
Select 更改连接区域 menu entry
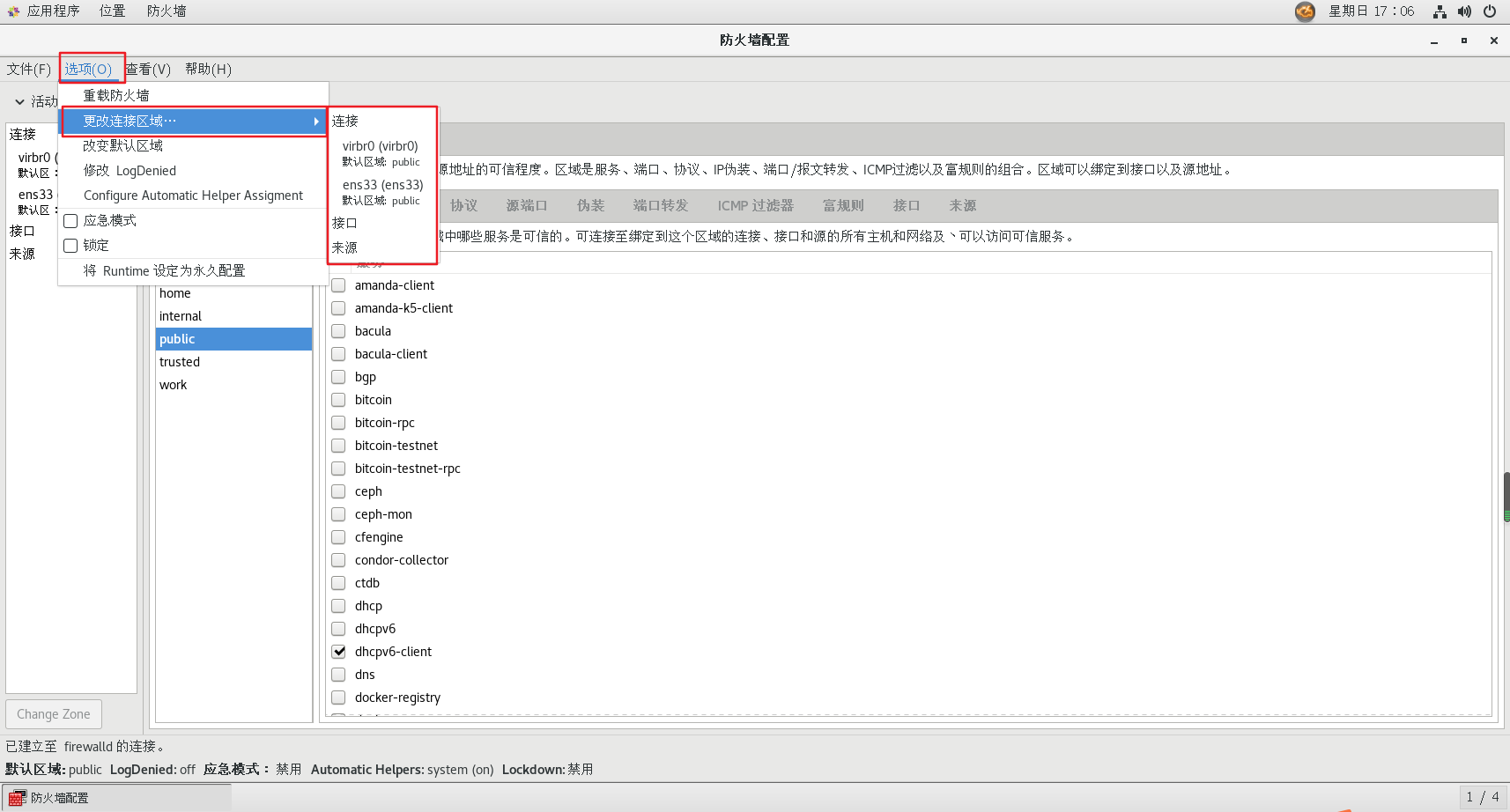tap(193, 121)
